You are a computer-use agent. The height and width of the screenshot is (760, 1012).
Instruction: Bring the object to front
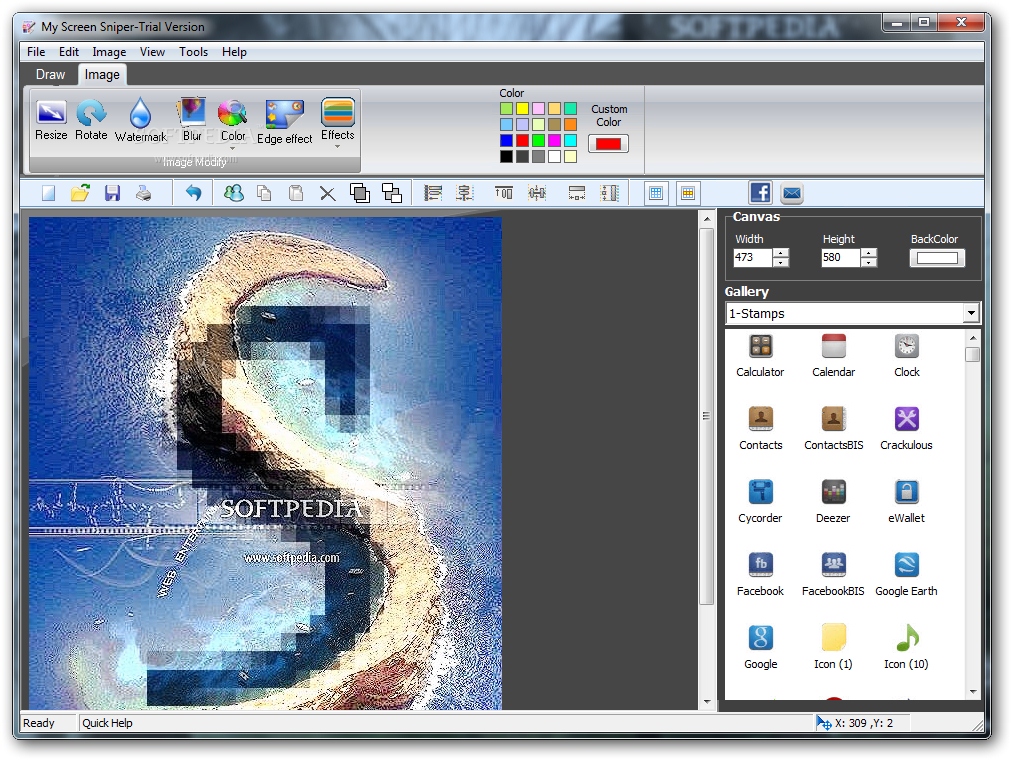(359, 193)
